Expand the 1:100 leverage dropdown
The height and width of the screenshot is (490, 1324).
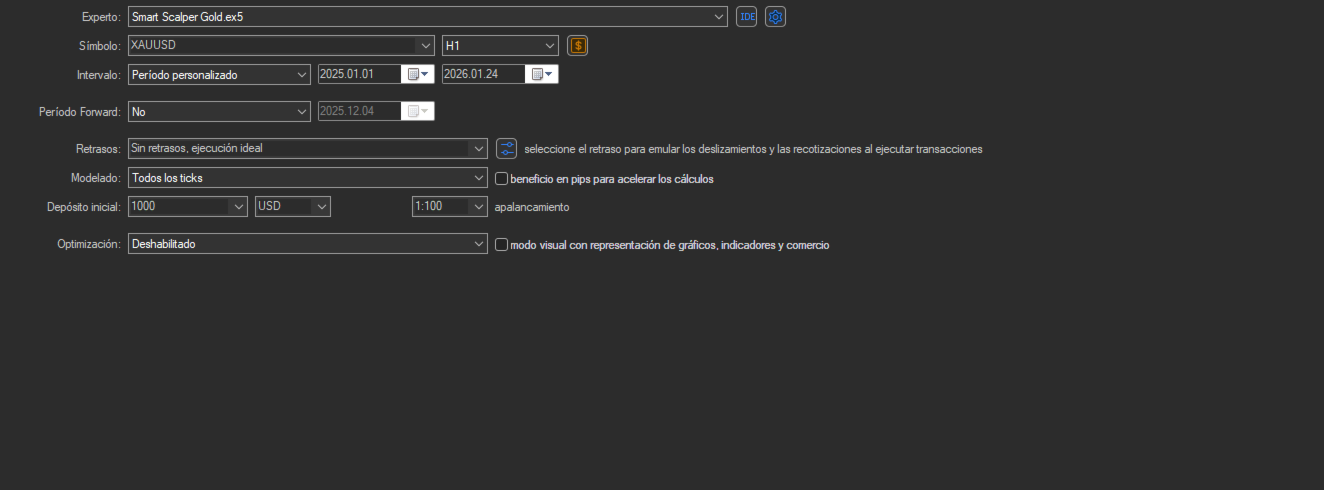click(478, 206)
